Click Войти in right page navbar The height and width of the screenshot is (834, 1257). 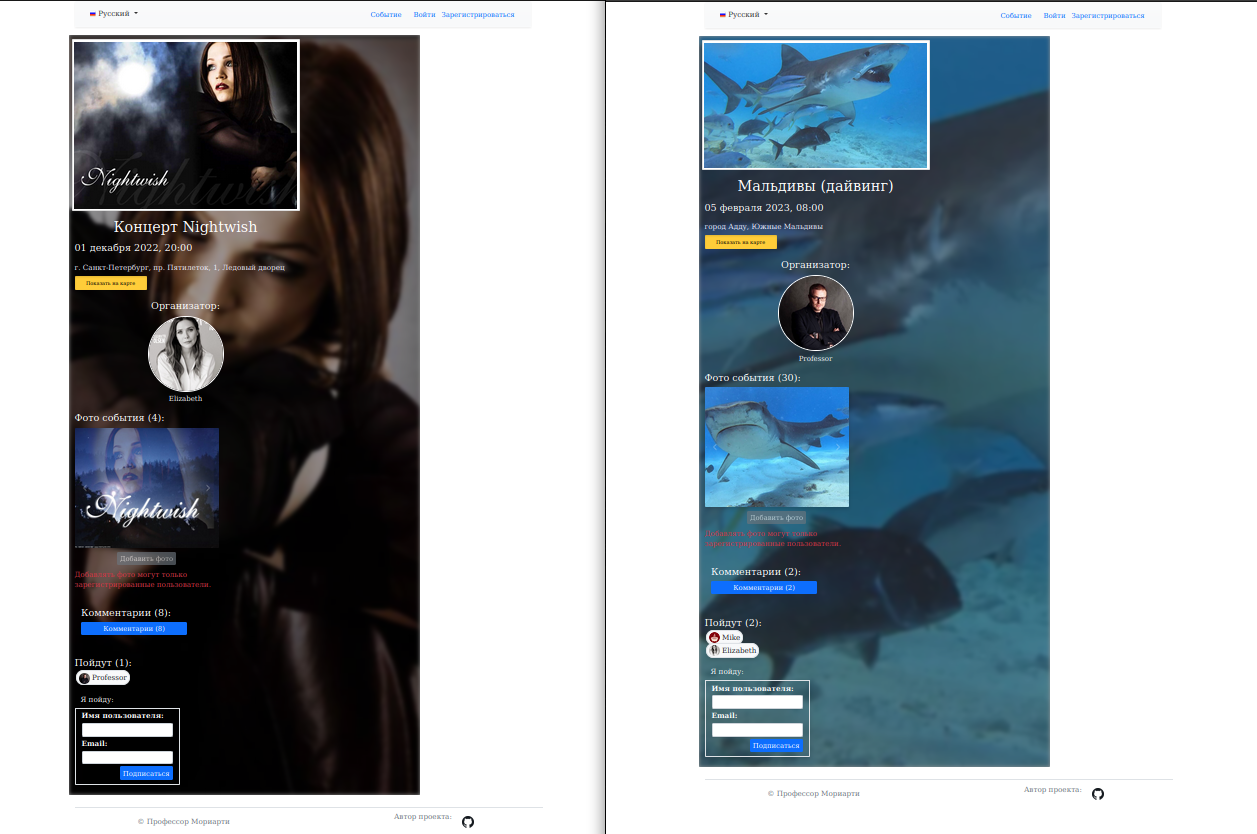click(x=1054, y=15)
